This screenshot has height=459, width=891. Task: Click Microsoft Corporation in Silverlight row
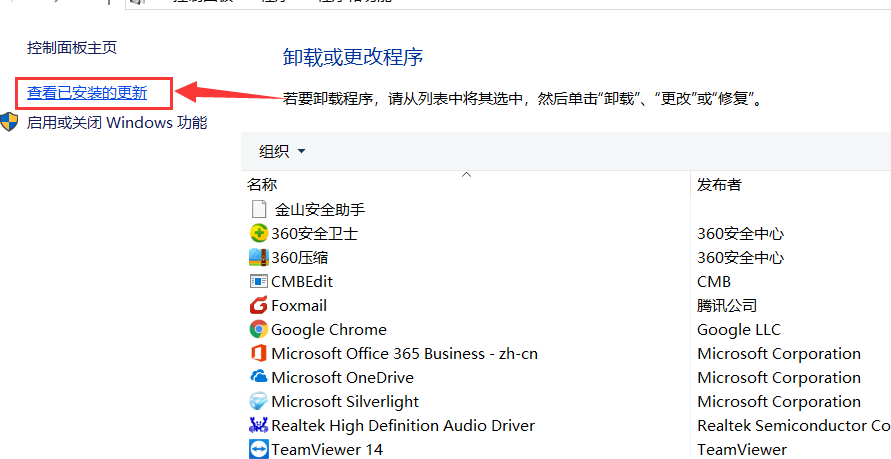tap(778, 402)
